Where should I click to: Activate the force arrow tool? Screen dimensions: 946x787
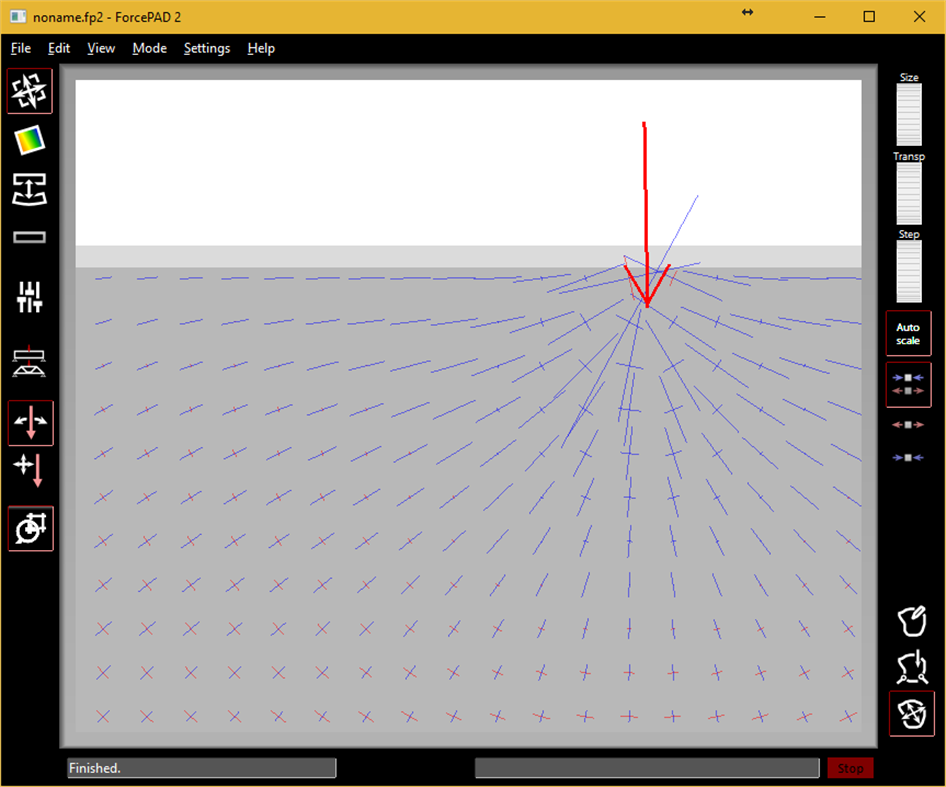(30, 422)
